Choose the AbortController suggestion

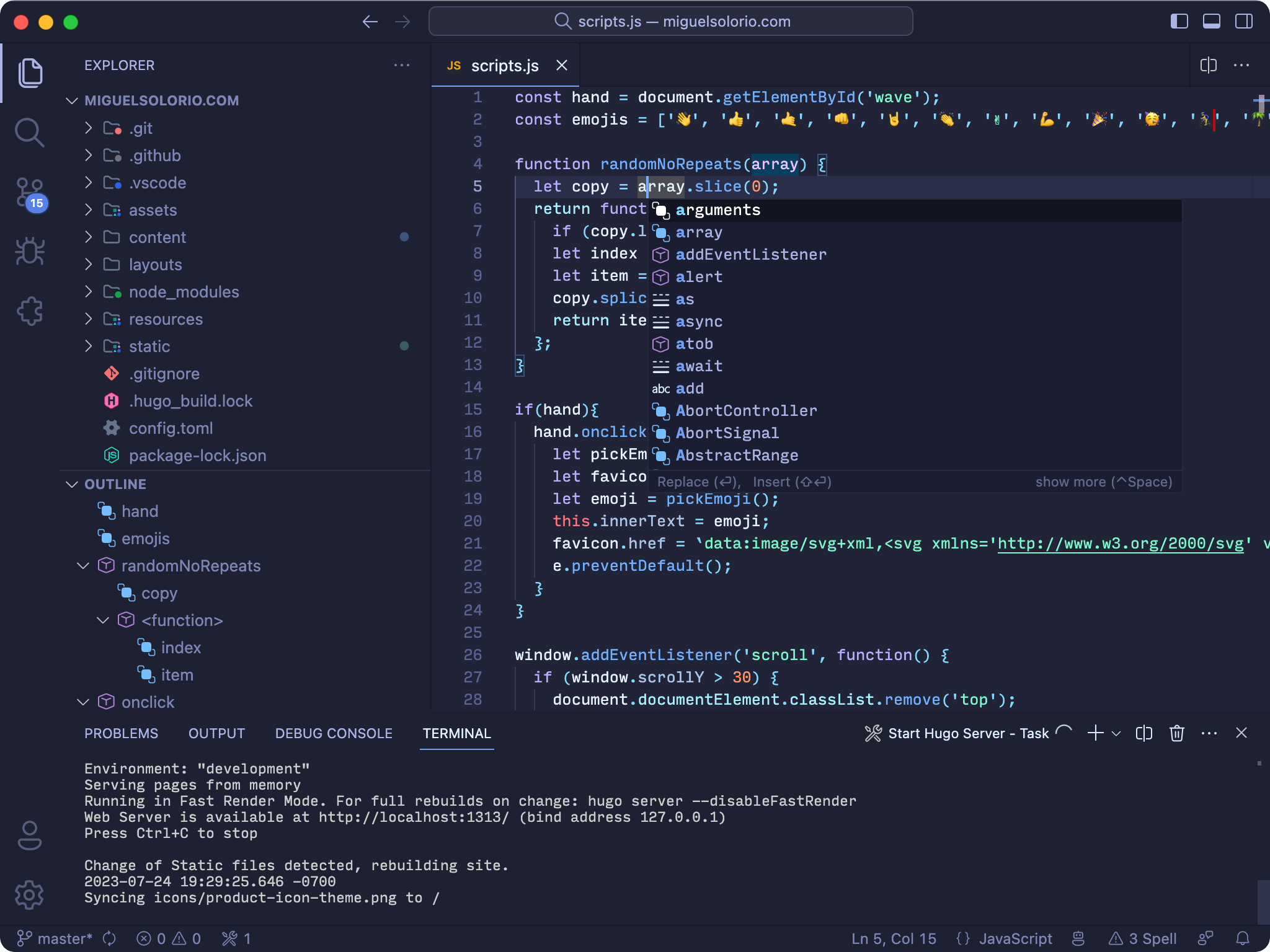[x=915, y=411]
